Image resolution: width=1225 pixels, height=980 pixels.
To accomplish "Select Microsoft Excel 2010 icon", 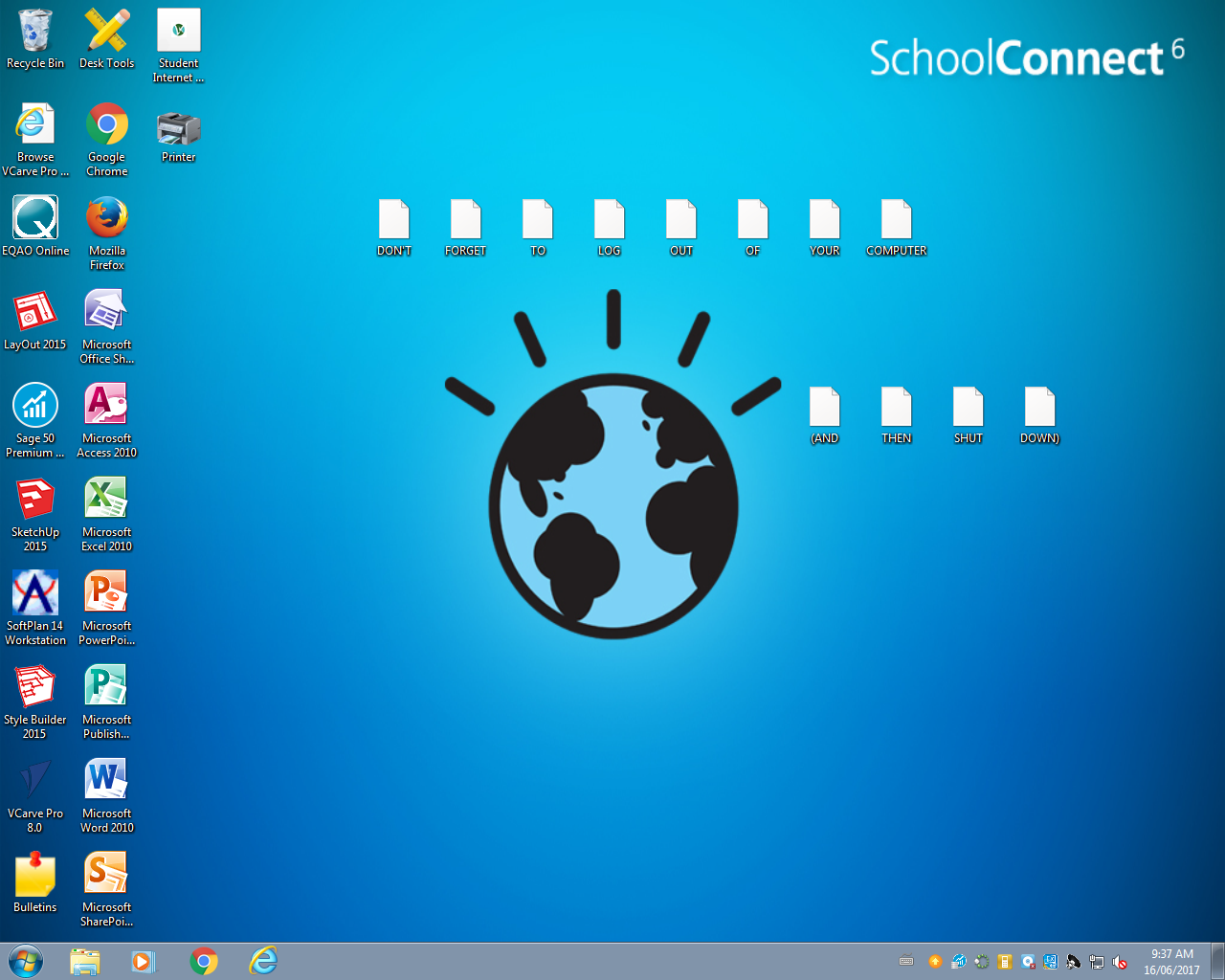I will [x=107, y=515].
